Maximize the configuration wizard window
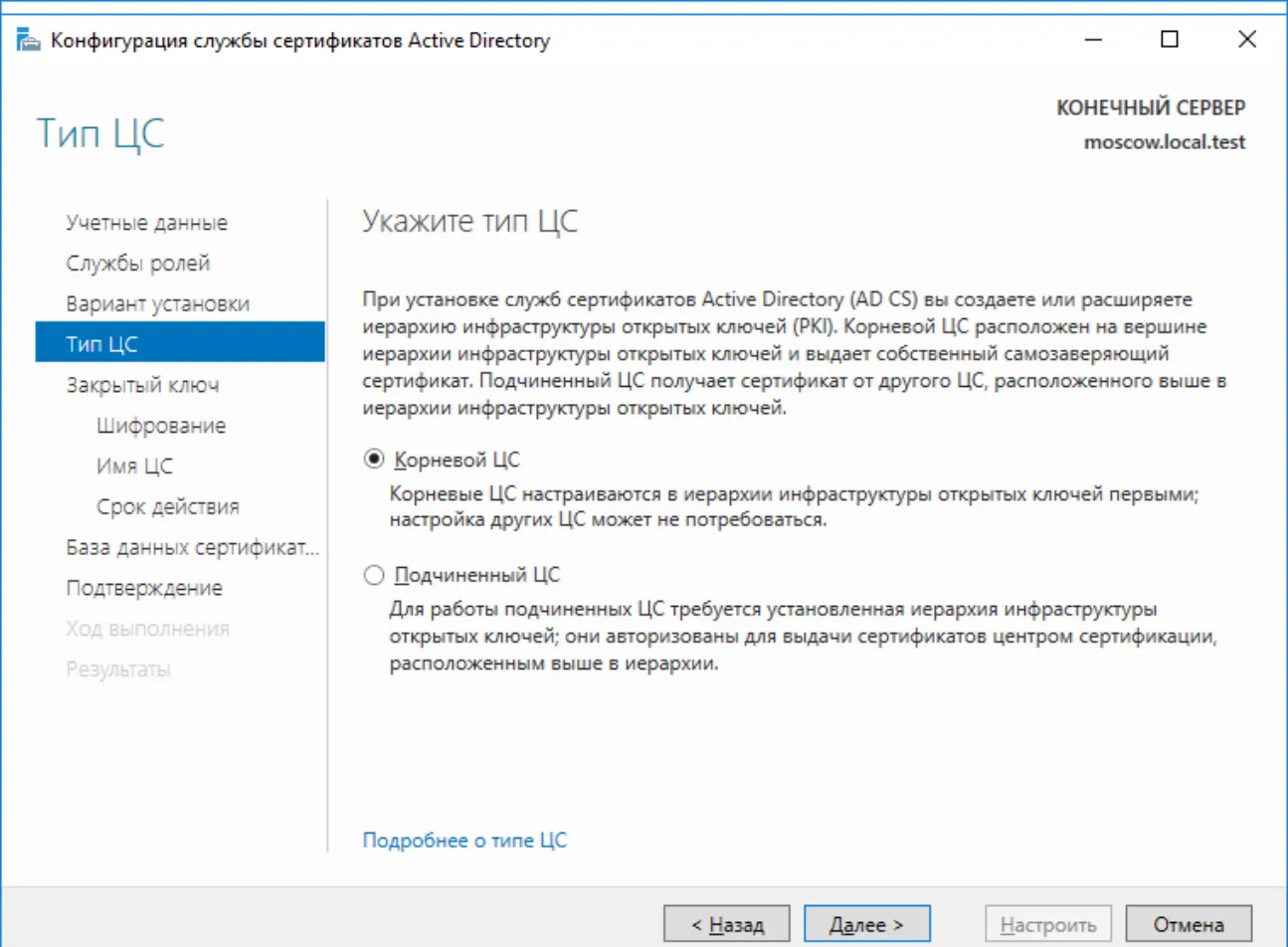The image size is (1288, 947). [1170, 40]
